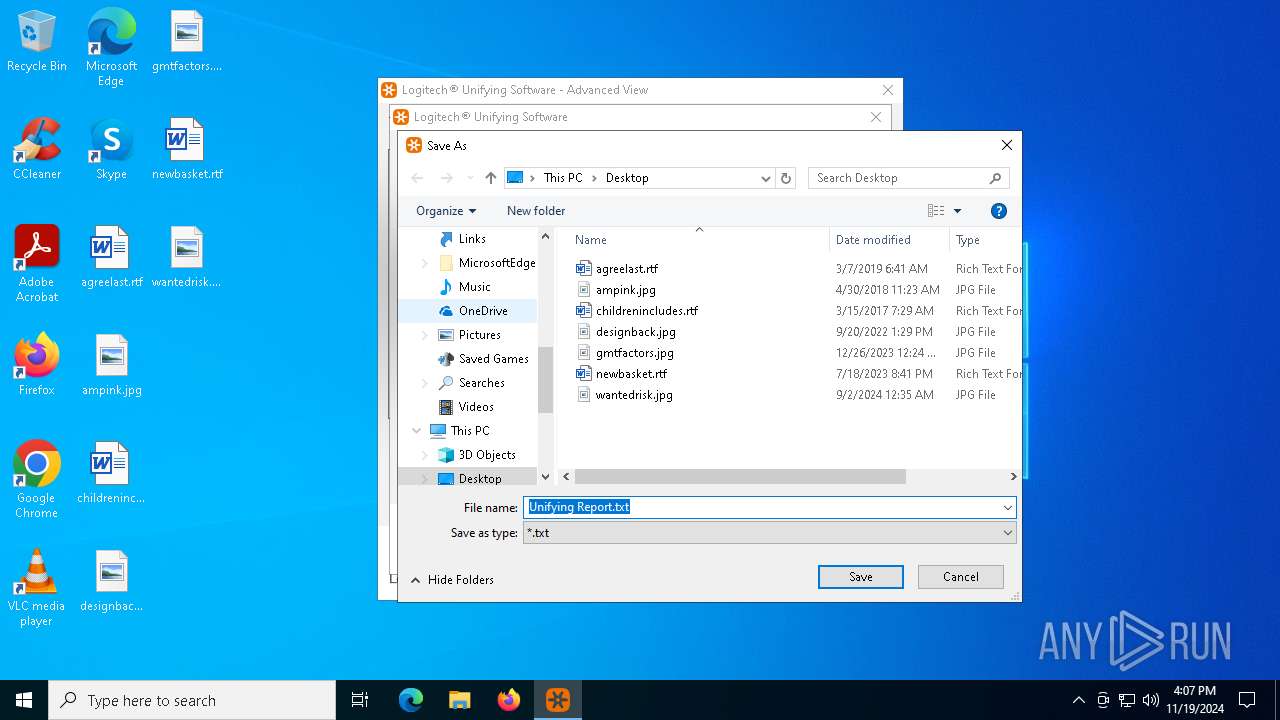Open File Explorer from the taskbar
This screenshot has height=720, width=1280.
pos(459,700)
